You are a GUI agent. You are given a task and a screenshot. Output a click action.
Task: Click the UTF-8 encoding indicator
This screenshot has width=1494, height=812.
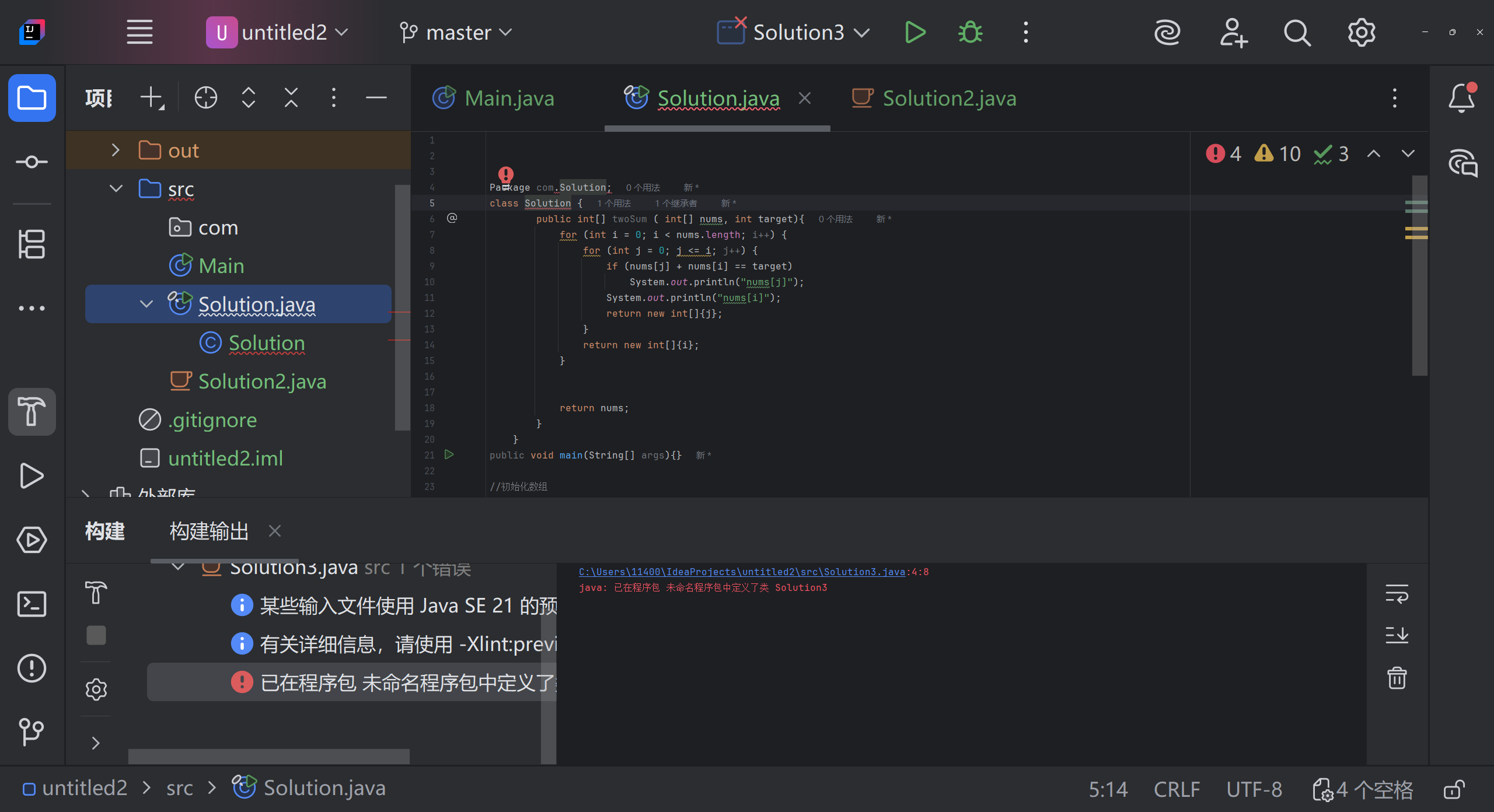coord(1254,790)
